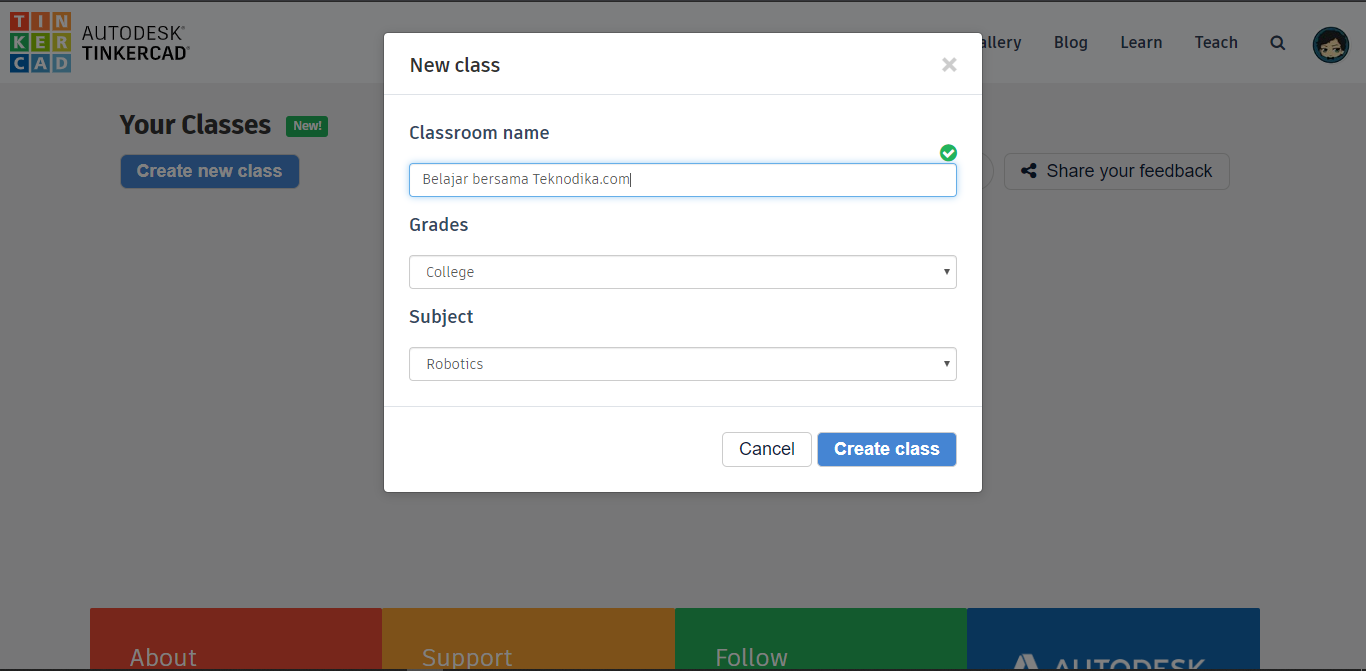Open the Teach menu item
Viewport: 1366px width, 671px height.
click(x=1215, y=42)
